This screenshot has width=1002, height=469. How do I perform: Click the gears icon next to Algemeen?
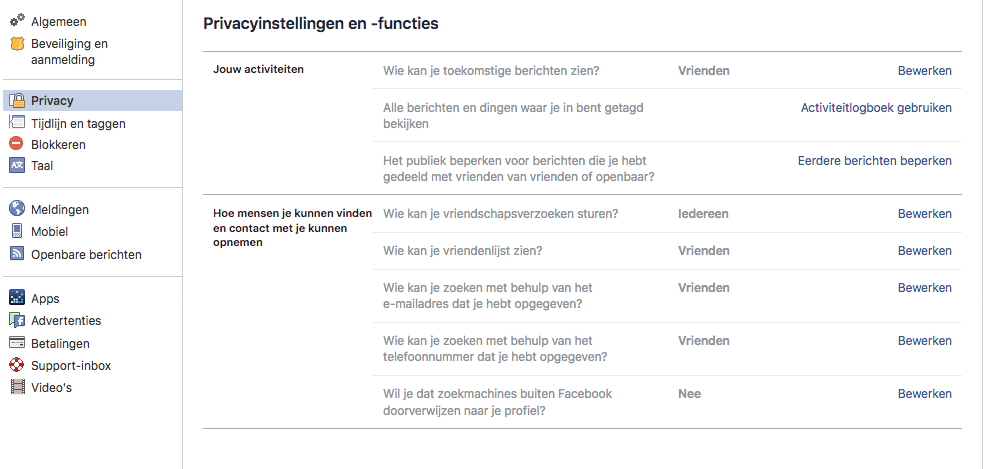[x=17, y=21]
